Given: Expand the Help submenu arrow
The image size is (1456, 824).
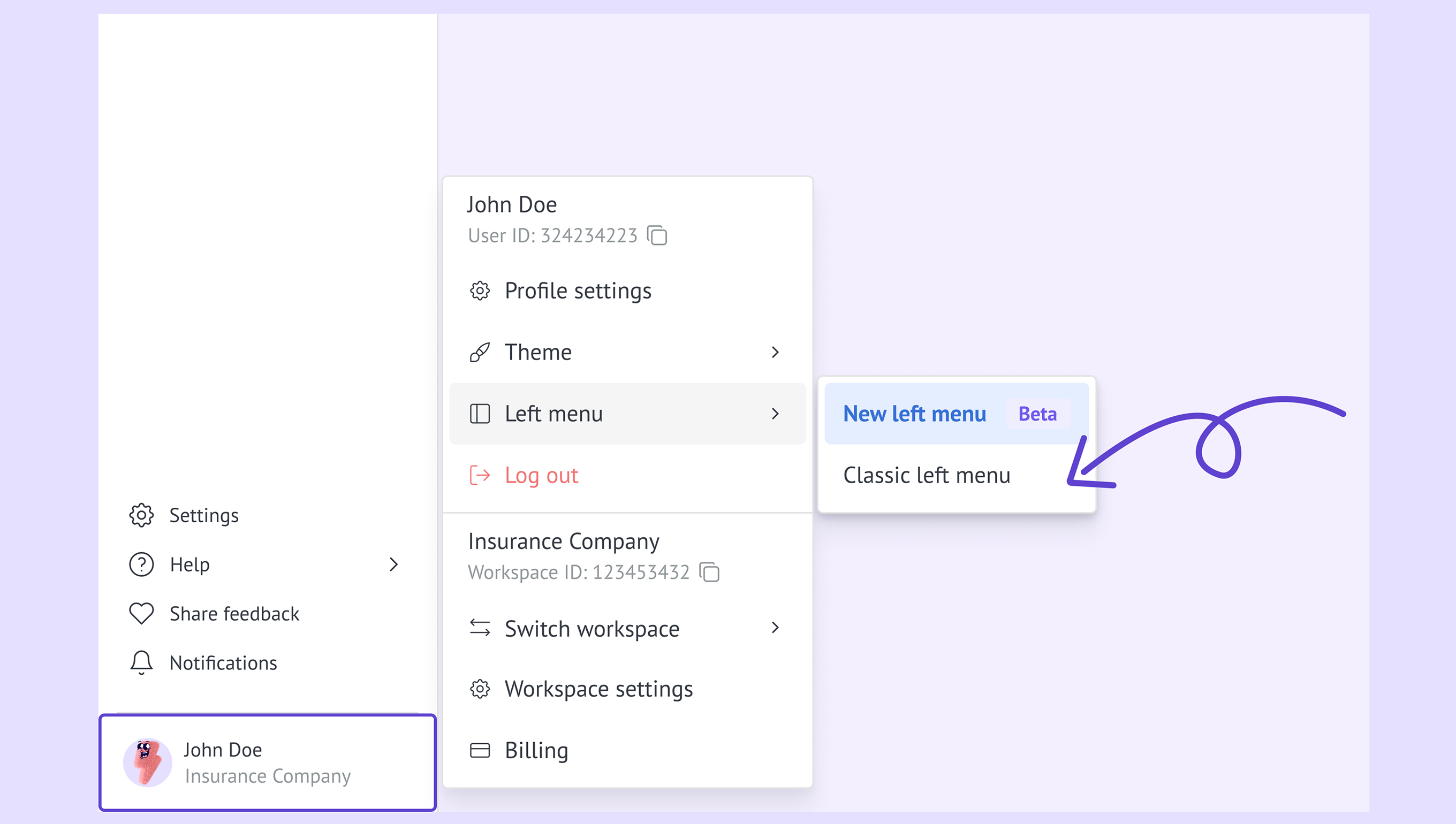Looking at the screenshot, I should pos(393,564).
